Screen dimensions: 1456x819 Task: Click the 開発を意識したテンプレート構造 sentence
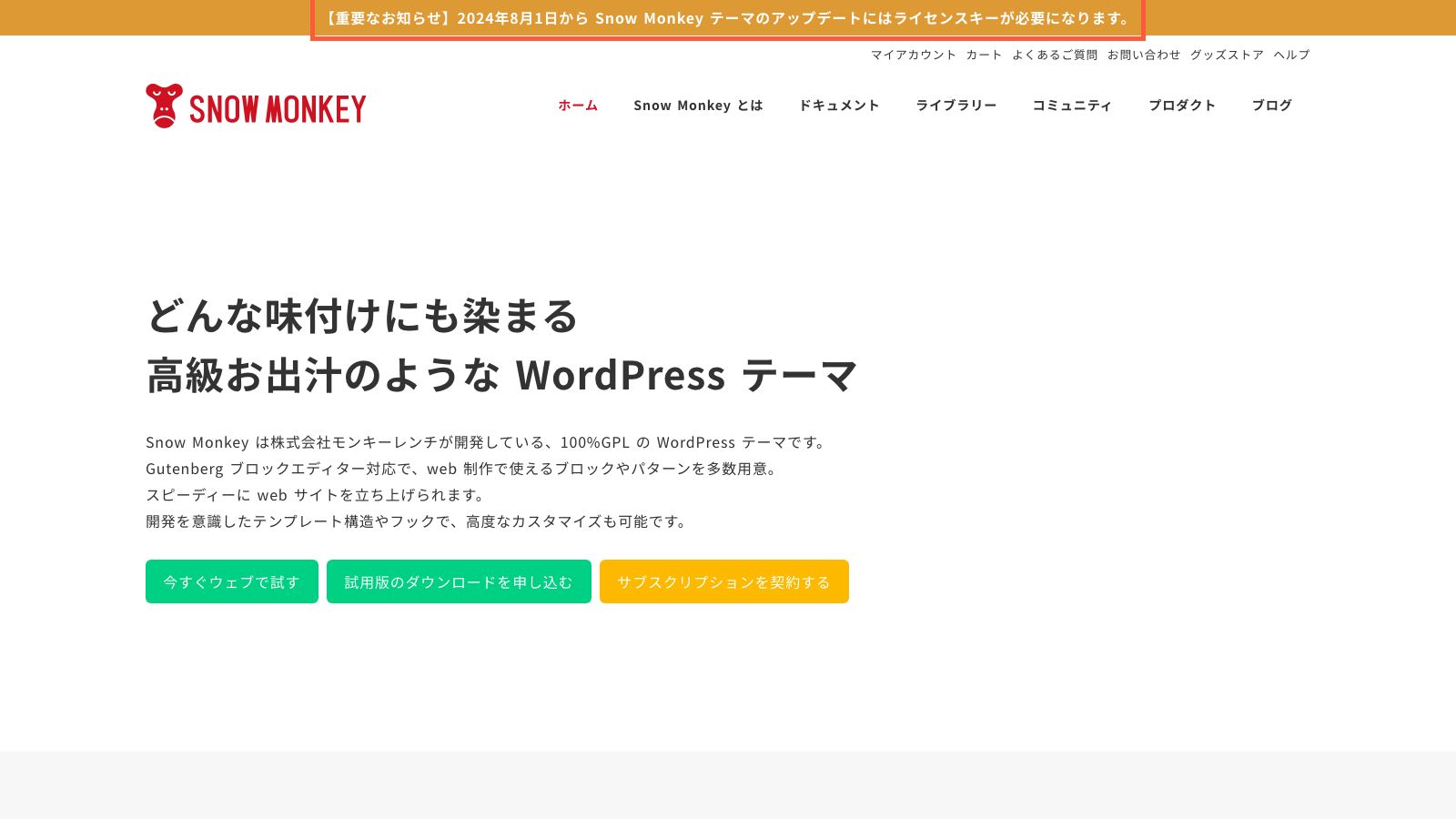[419, 521]
